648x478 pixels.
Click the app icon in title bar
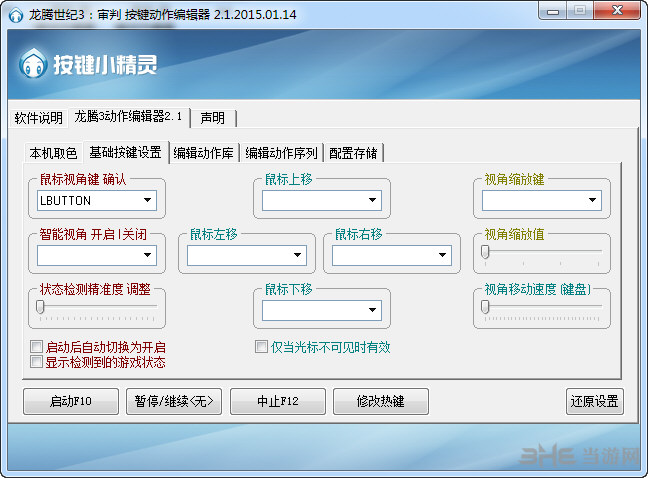coord(16,15)
